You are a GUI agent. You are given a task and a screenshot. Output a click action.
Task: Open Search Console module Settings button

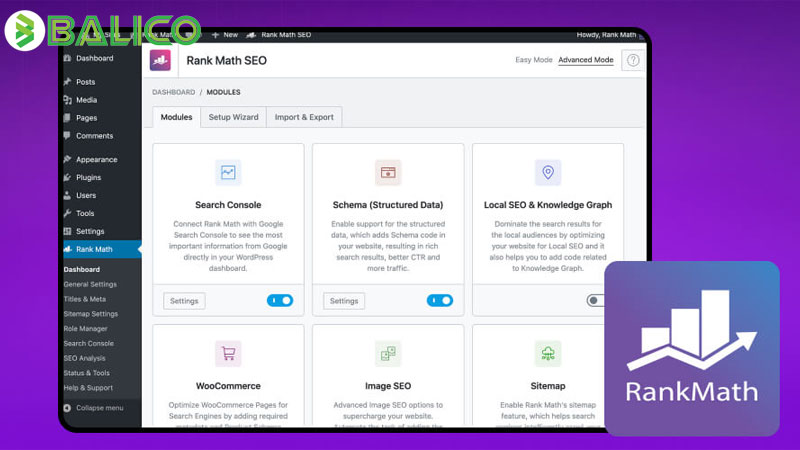[x=184, y=301]
